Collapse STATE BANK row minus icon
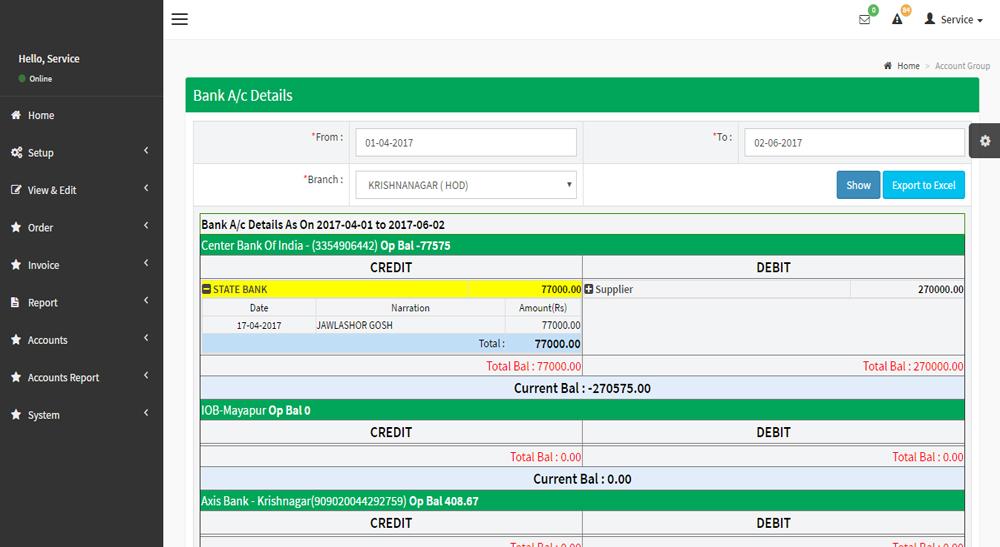Viewport: 1000px width, 547px height. pyautogui.click(x=206, y=289)
